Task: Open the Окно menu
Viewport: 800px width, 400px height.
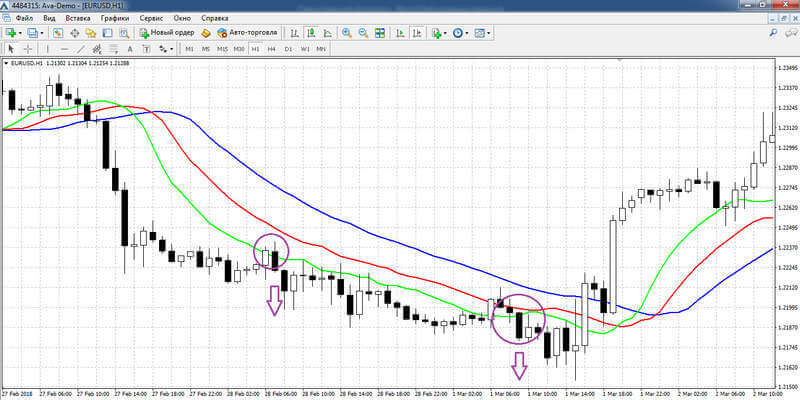Action: point(182,18)
